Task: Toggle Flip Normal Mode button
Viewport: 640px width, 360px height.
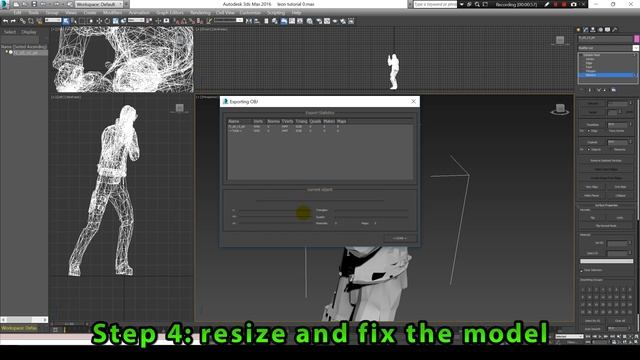Action: [606, 226]
